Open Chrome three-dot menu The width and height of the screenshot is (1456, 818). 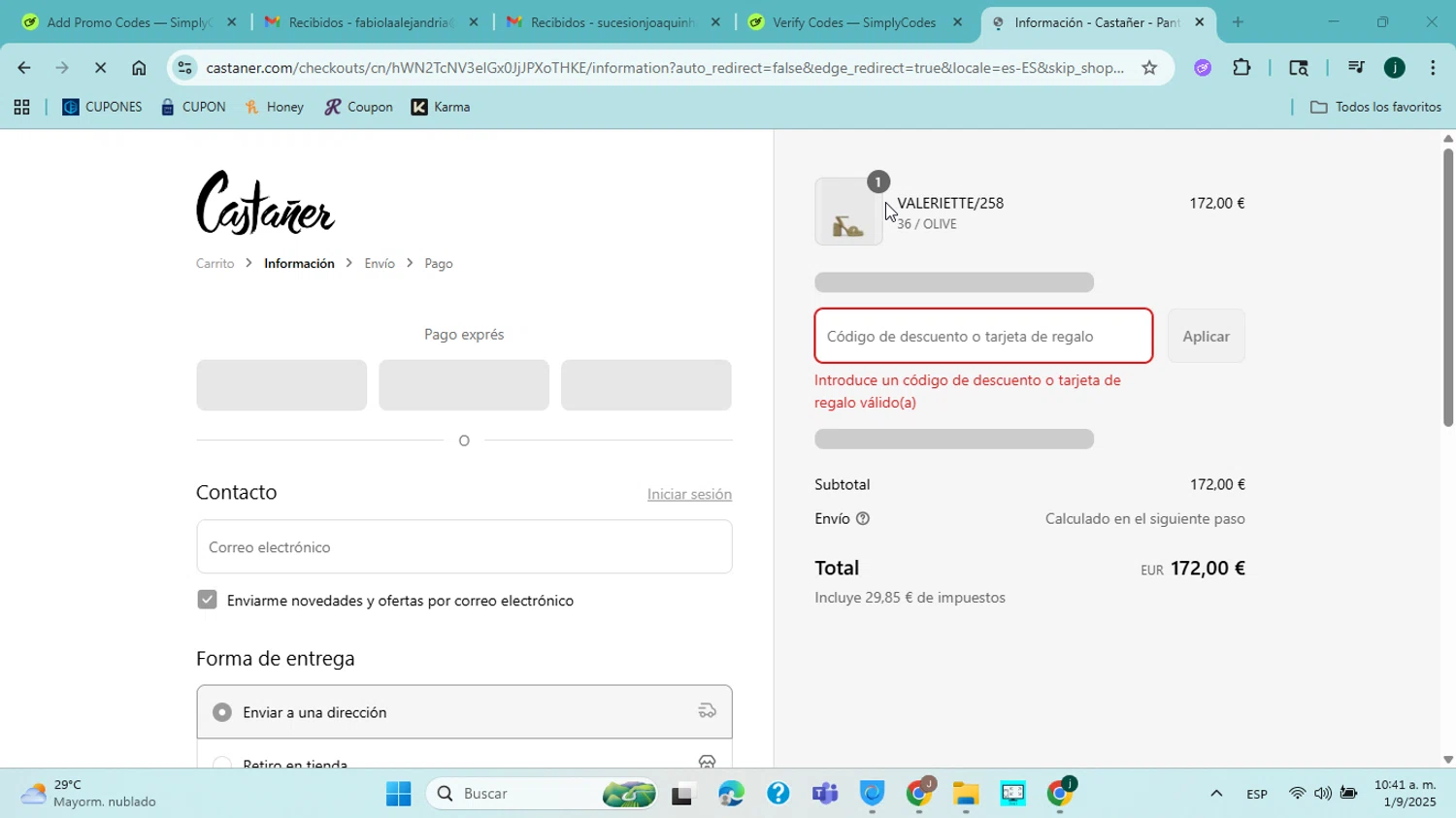pyautogui.click(x=1433, y=68)
